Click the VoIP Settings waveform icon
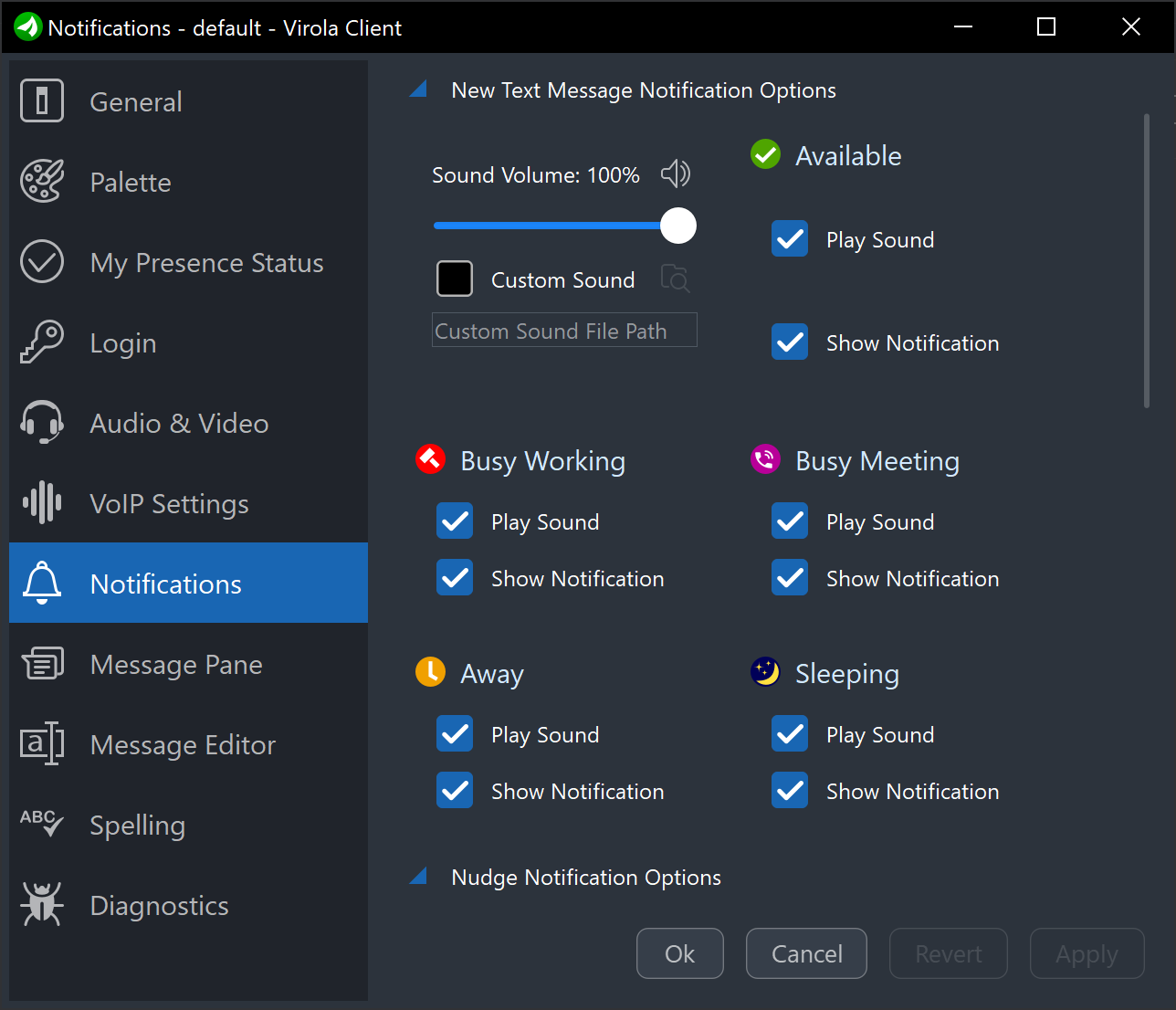 (42, 503)
